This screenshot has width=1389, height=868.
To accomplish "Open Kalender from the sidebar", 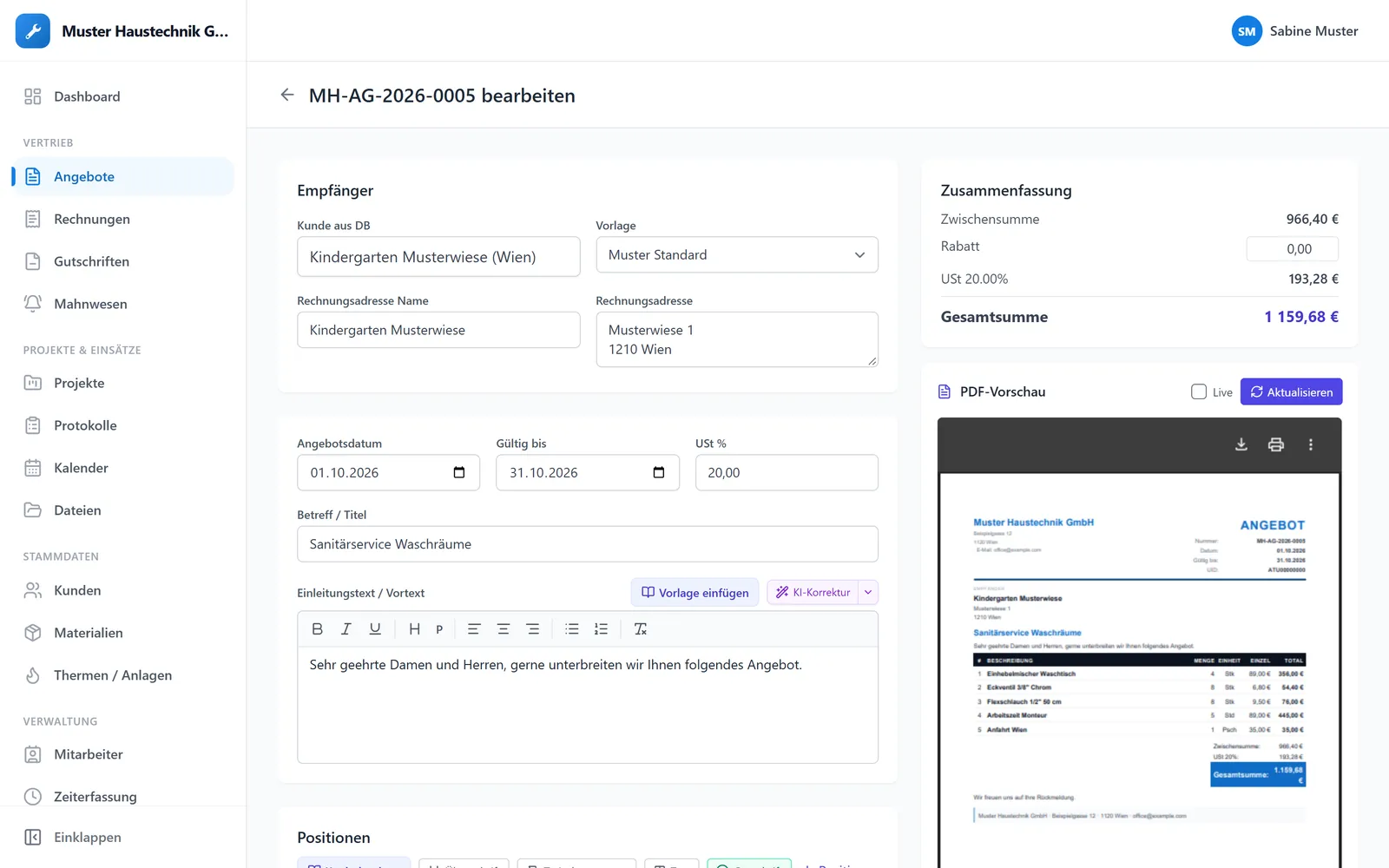I will click(x=123, y=468).
